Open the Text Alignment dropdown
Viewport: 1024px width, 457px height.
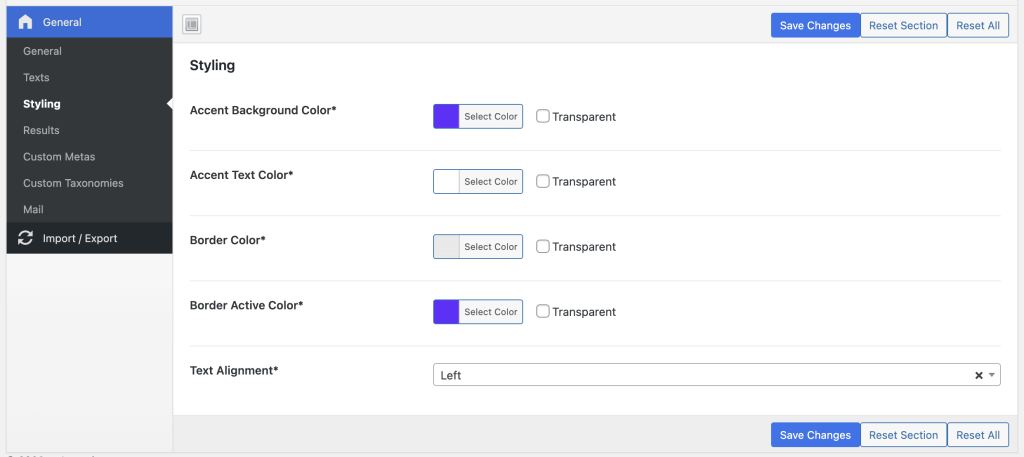coord(700,375)
